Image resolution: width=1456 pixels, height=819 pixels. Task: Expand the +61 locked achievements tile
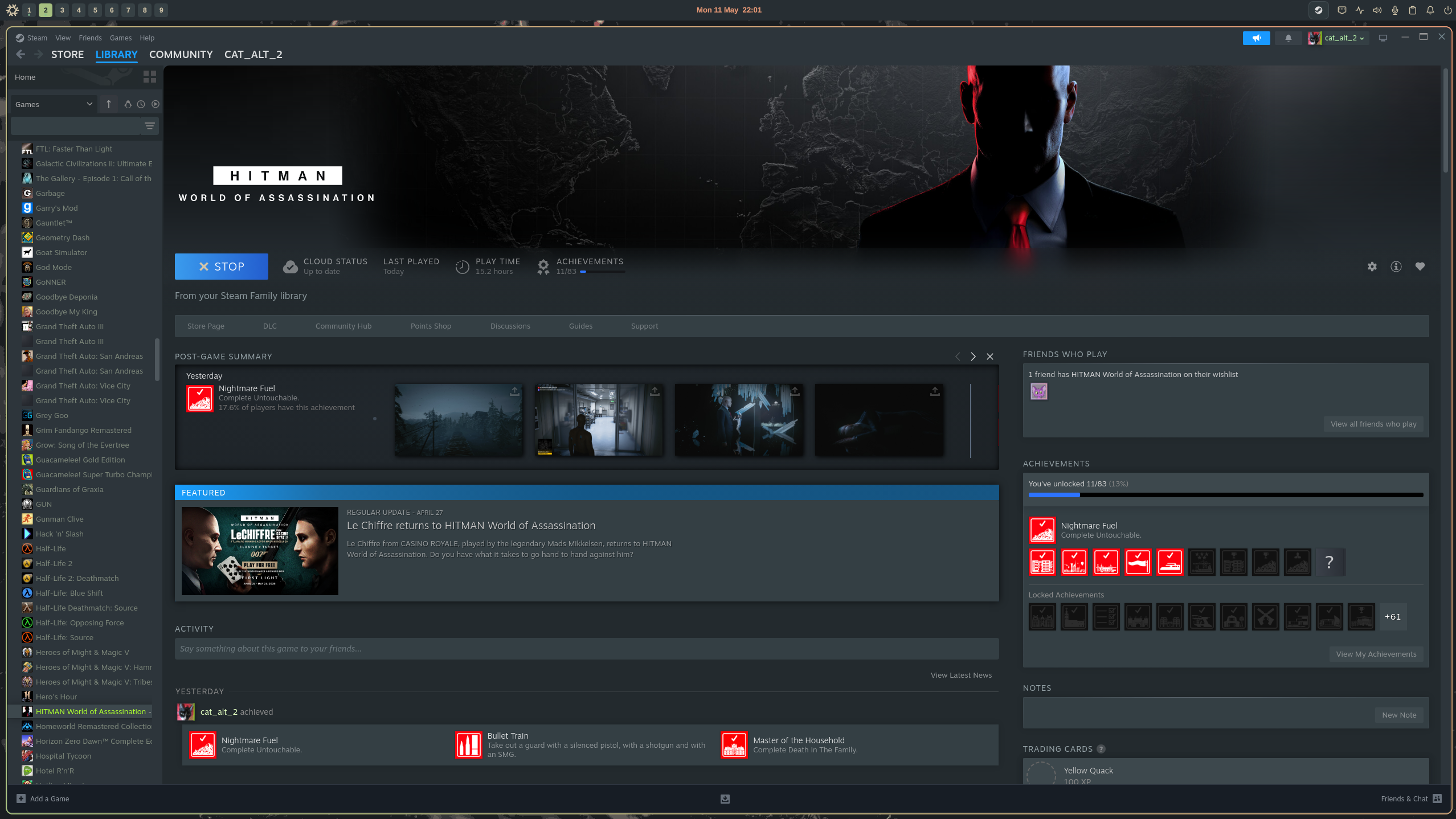click(1393, 617)
